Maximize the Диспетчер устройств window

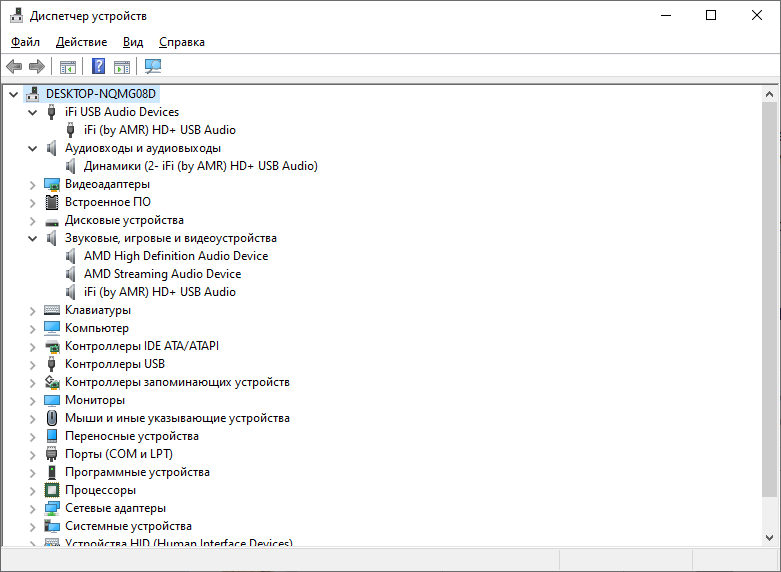coord(711,15)
